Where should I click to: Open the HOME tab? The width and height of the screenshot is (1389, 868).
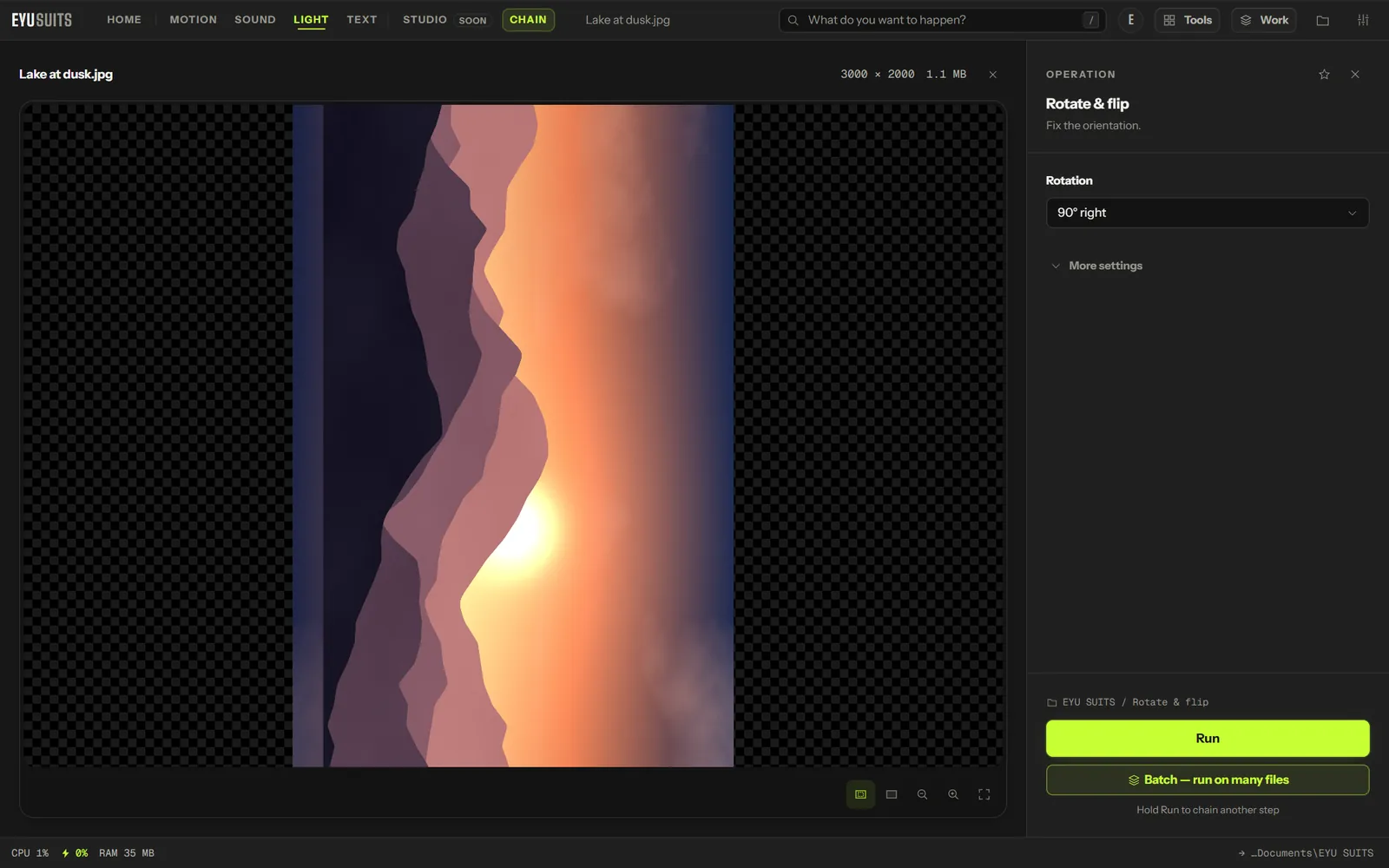click(x=124, y=20)
